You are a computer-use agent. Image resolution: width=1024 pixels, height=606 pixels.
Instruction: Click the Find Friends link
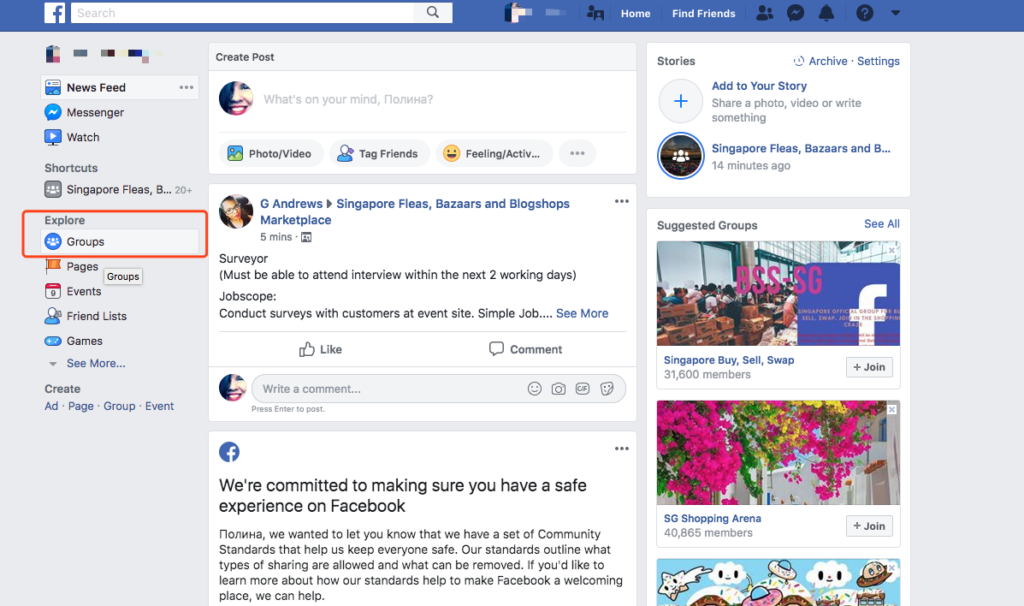coord(703,13)
